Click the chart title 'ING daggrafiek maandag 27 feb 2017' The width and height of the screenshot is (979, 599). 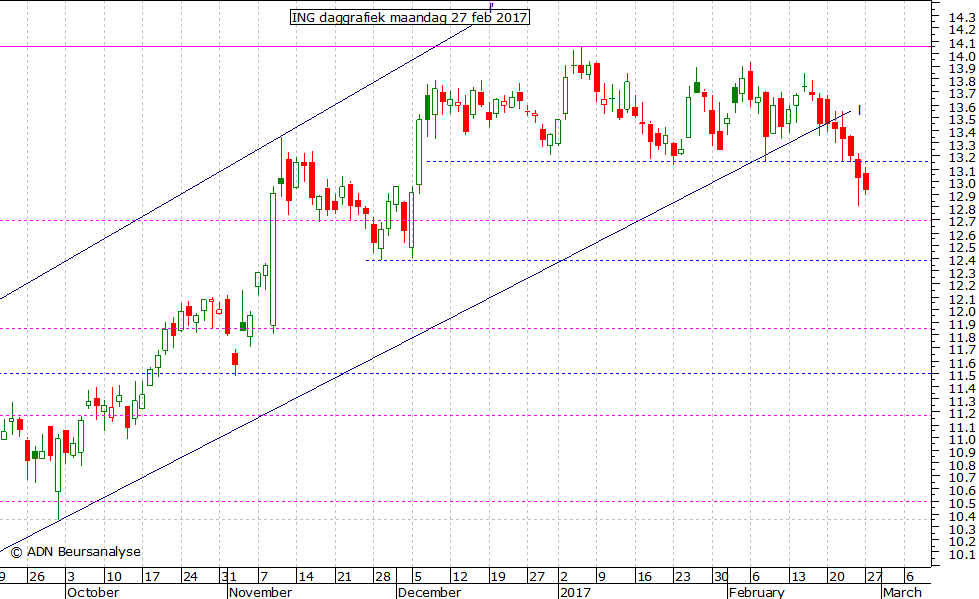click(410, 17)
